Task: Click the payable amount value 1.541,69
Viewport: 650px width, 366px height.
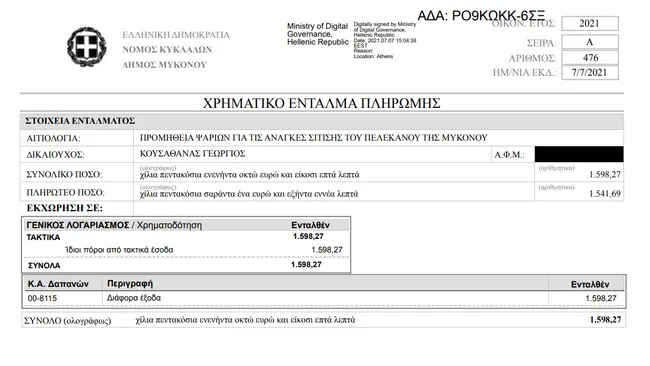Action: click(605, 194)
